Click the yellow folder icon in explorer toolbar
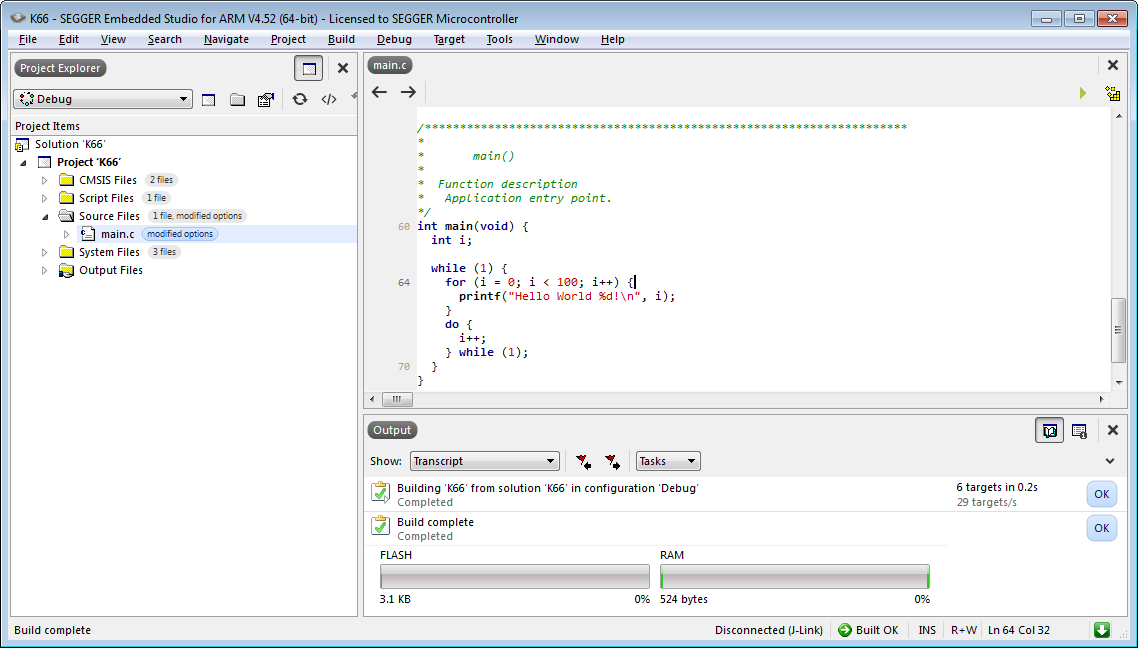The width and height of the screenshot is (1138, 648). click(x=237, y=99)
